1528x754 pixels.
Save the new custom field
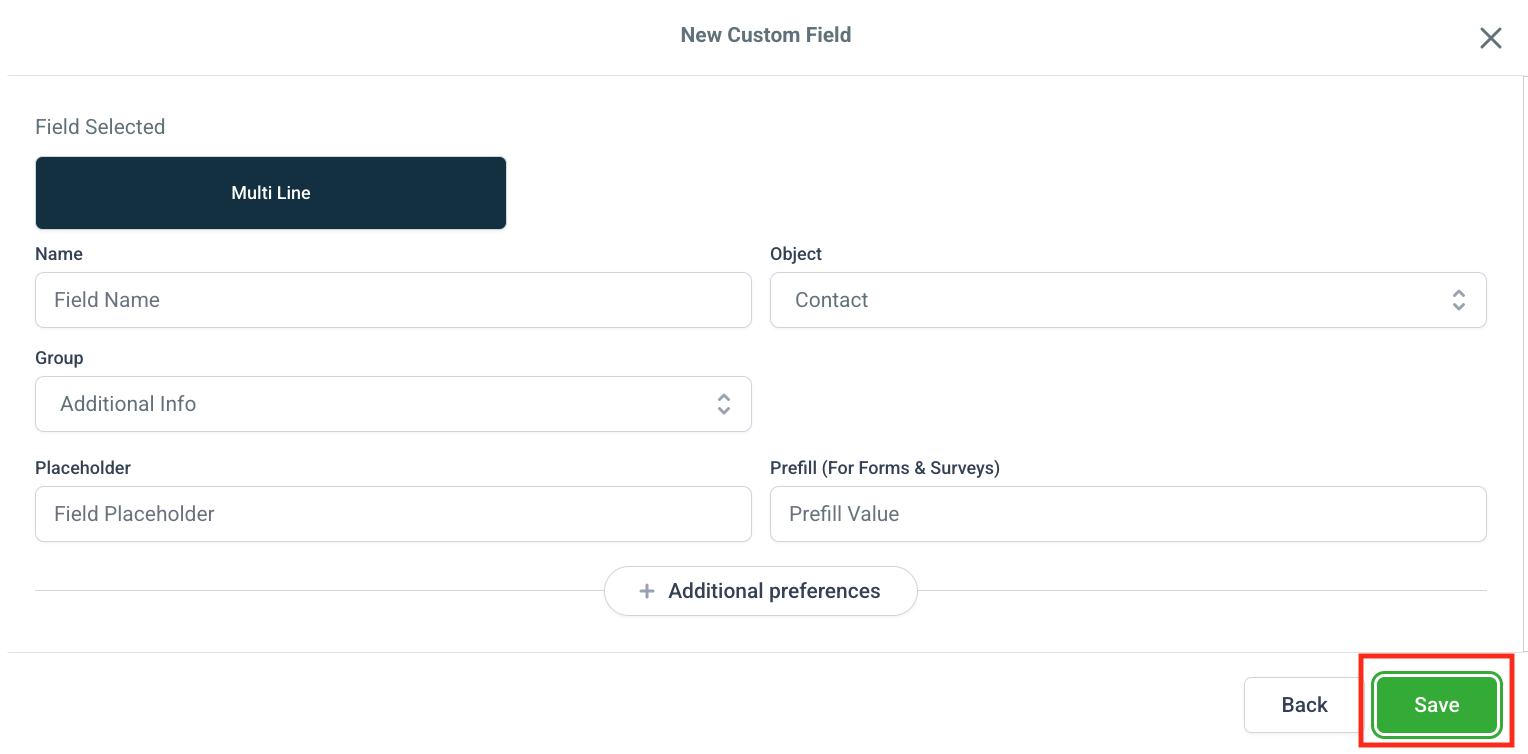click(x=1436, y=705)
